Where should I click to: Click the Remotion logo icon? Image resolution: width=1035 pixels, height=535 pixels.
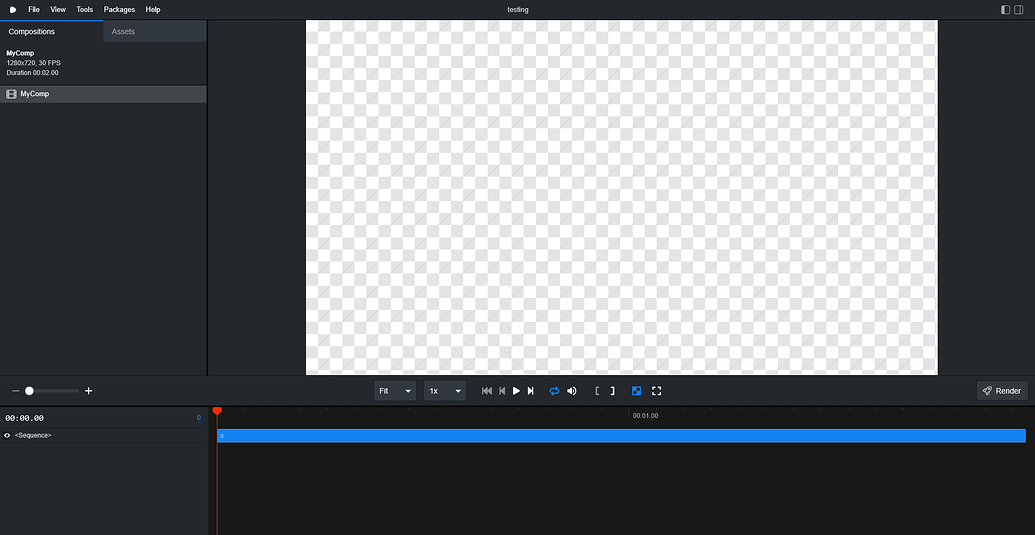click(13, 10)
